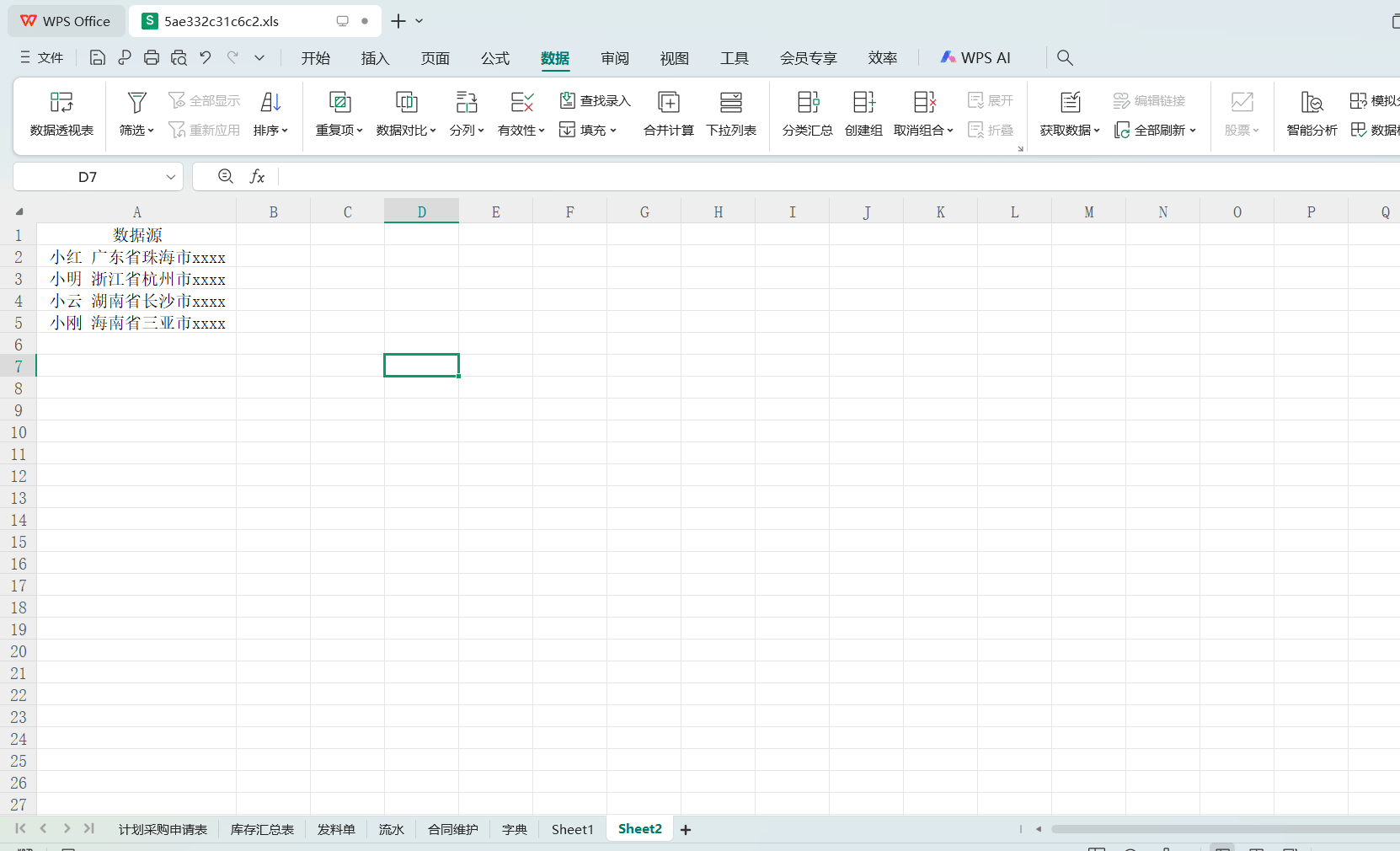Click the Print icon
This screenshot has width=1400, height=851.
coord(152,57)
